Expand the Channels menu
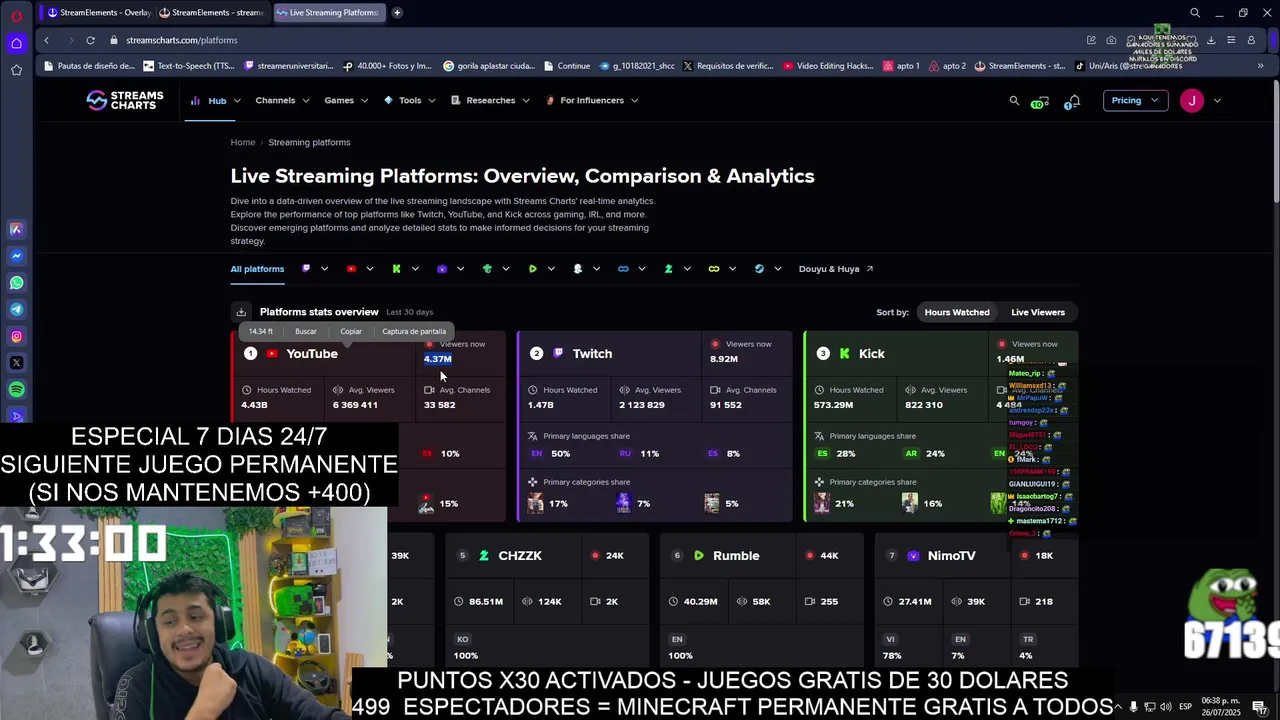Viewport: 1280px width, 720px height. click(282, 100)
